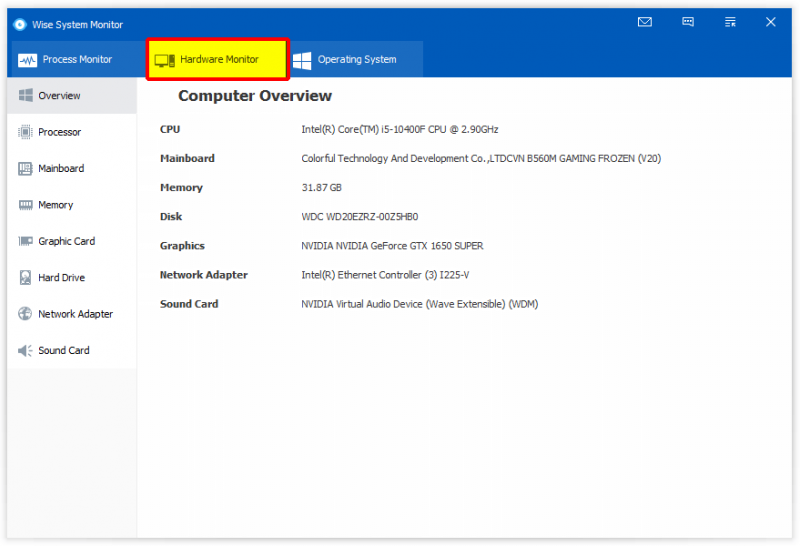800x546 pixels.
Task: Click the Network Adapter globe icon
Action: (x=25, y=313)
